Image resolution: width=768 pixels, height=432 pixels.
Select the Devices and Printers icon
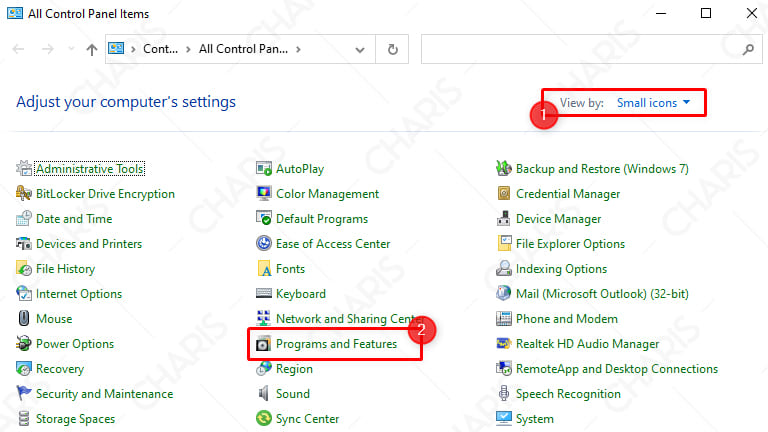click(24, 243)
